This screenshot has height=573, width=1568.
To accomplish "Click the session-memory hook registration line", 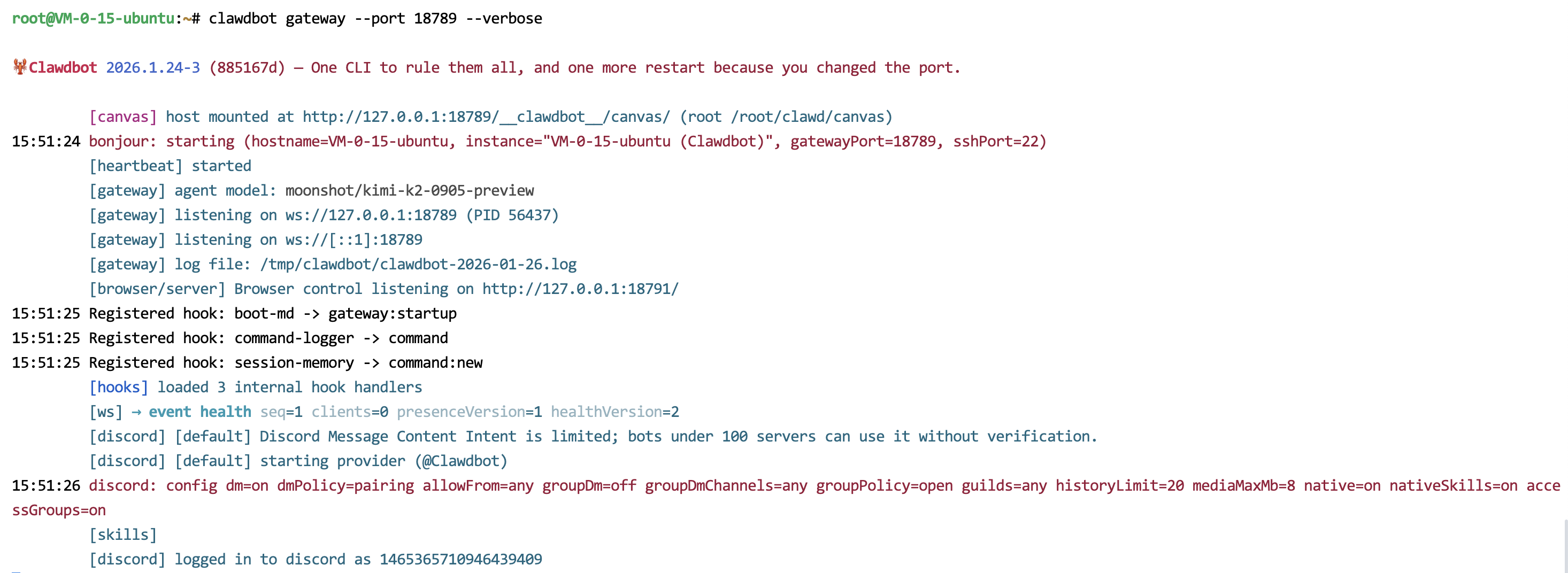I will (x=247, y=363).
